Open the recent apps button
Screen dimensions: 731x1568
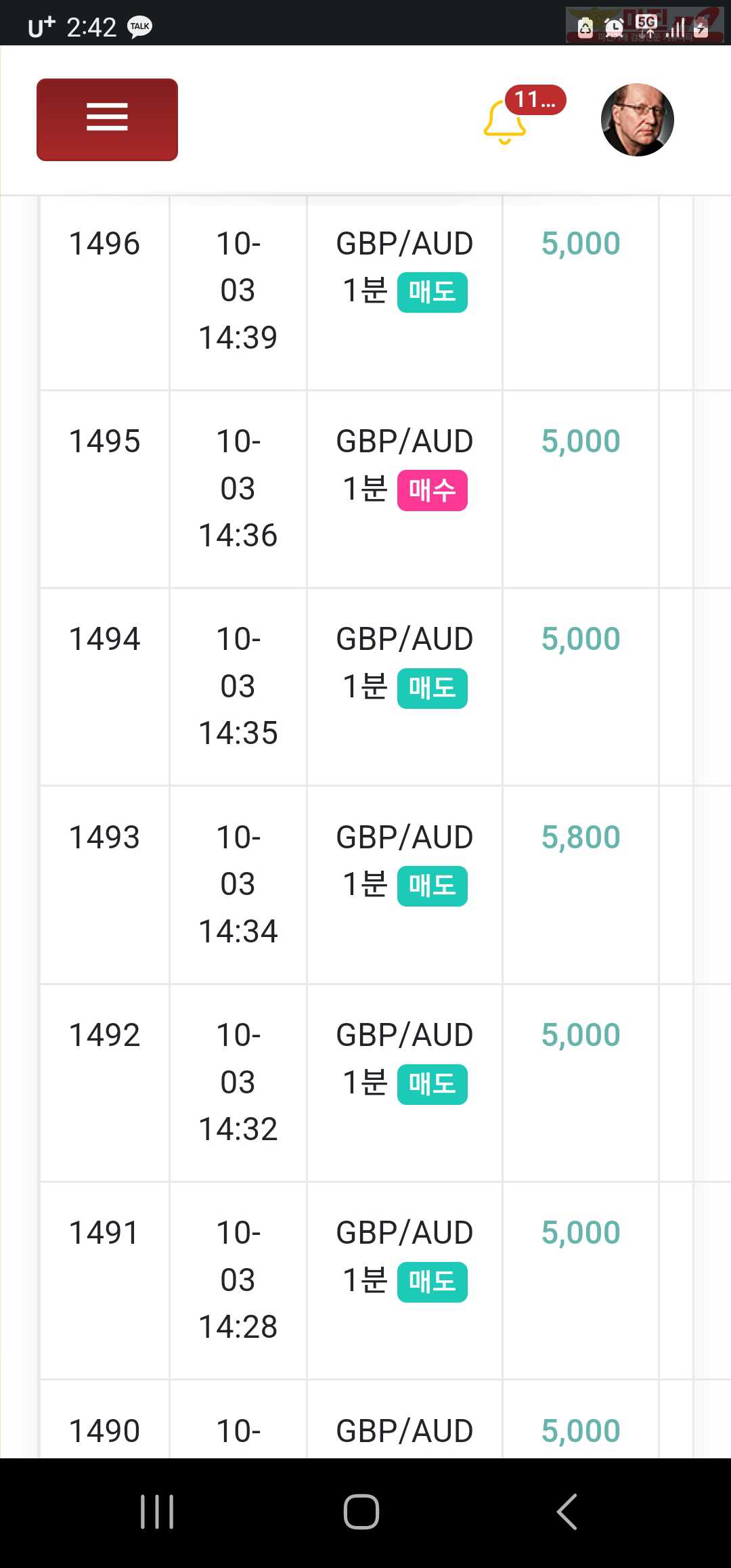pos(157,1512)
